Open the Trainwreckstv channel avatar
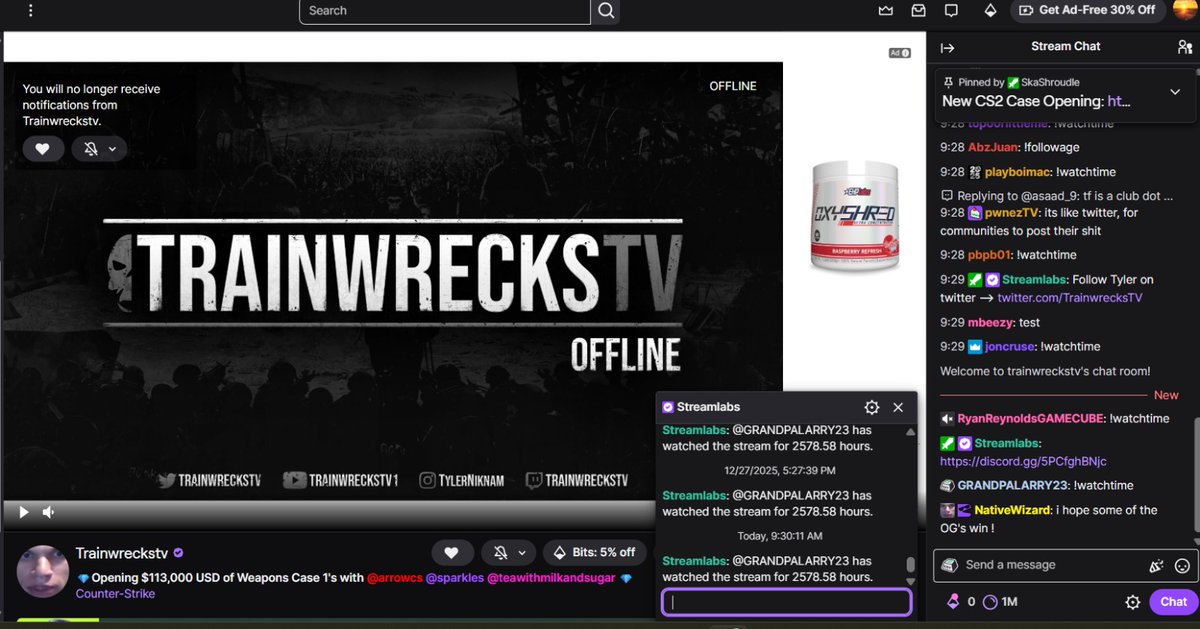Image resolution: width=1200 pixels, height=629 pixels. (x=41, y=572)
